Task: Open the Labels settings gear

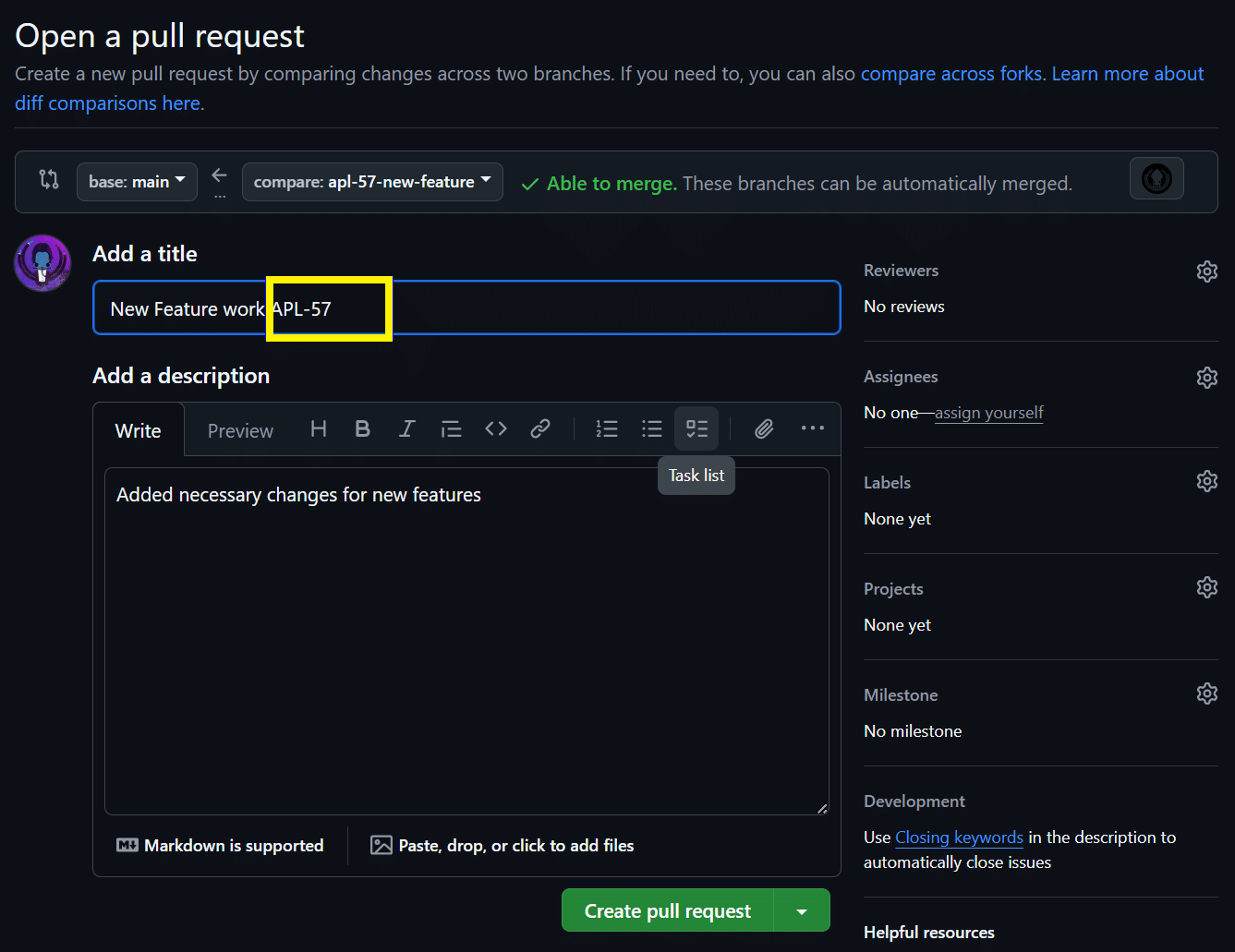Action: pyautogui.click(x=1206, y=481)
